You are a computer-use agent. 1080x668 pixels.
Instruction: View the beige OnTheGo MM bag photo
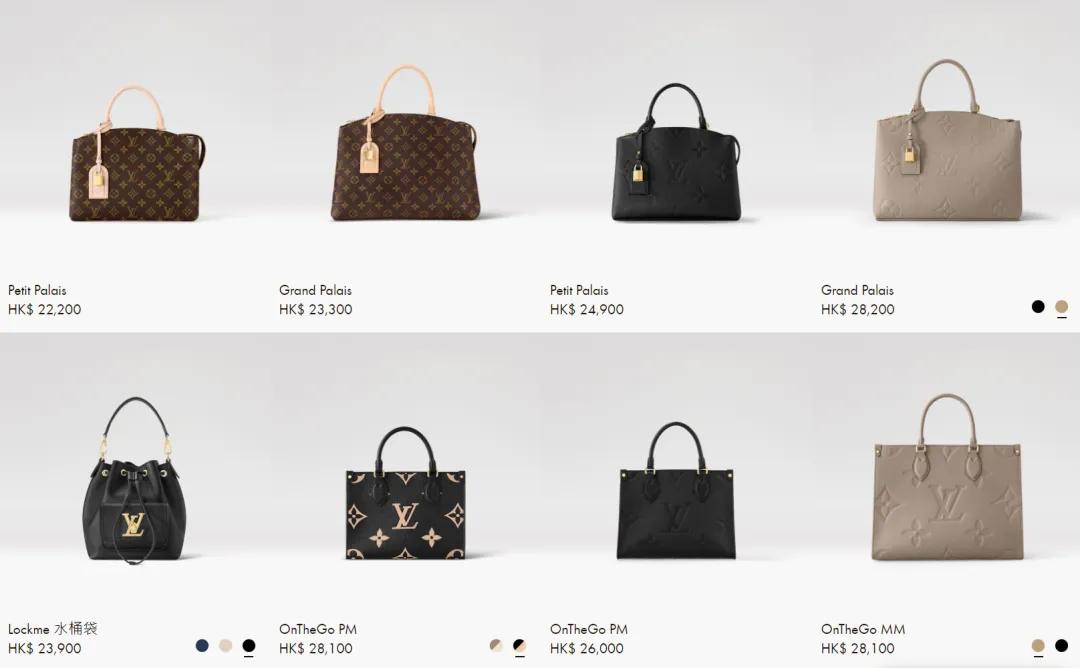[948, 477]
